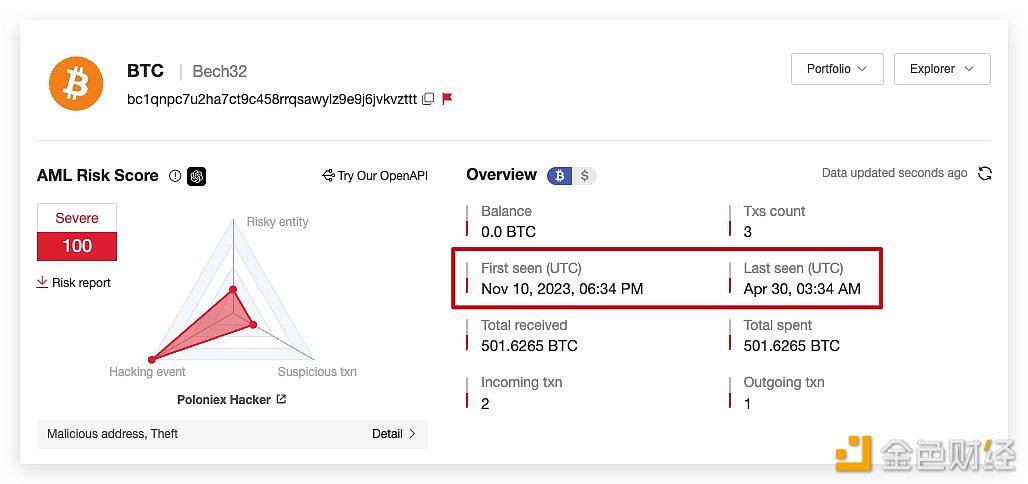The width and height of the screenshot is (1028, 484).
Task: Open the Portfolio dropdown
Action: 837,69
